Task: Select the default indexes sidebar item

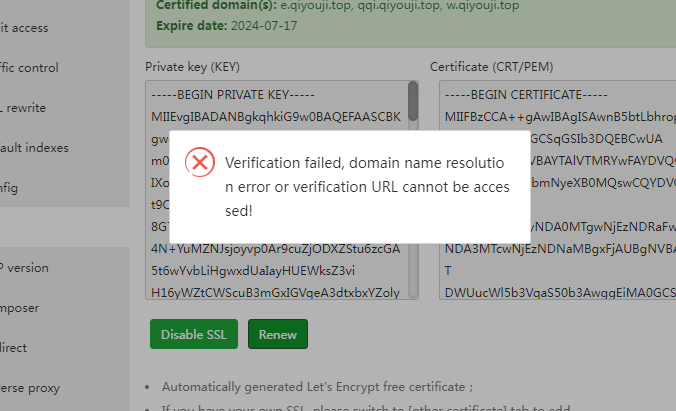Action: tap(34, 148)
